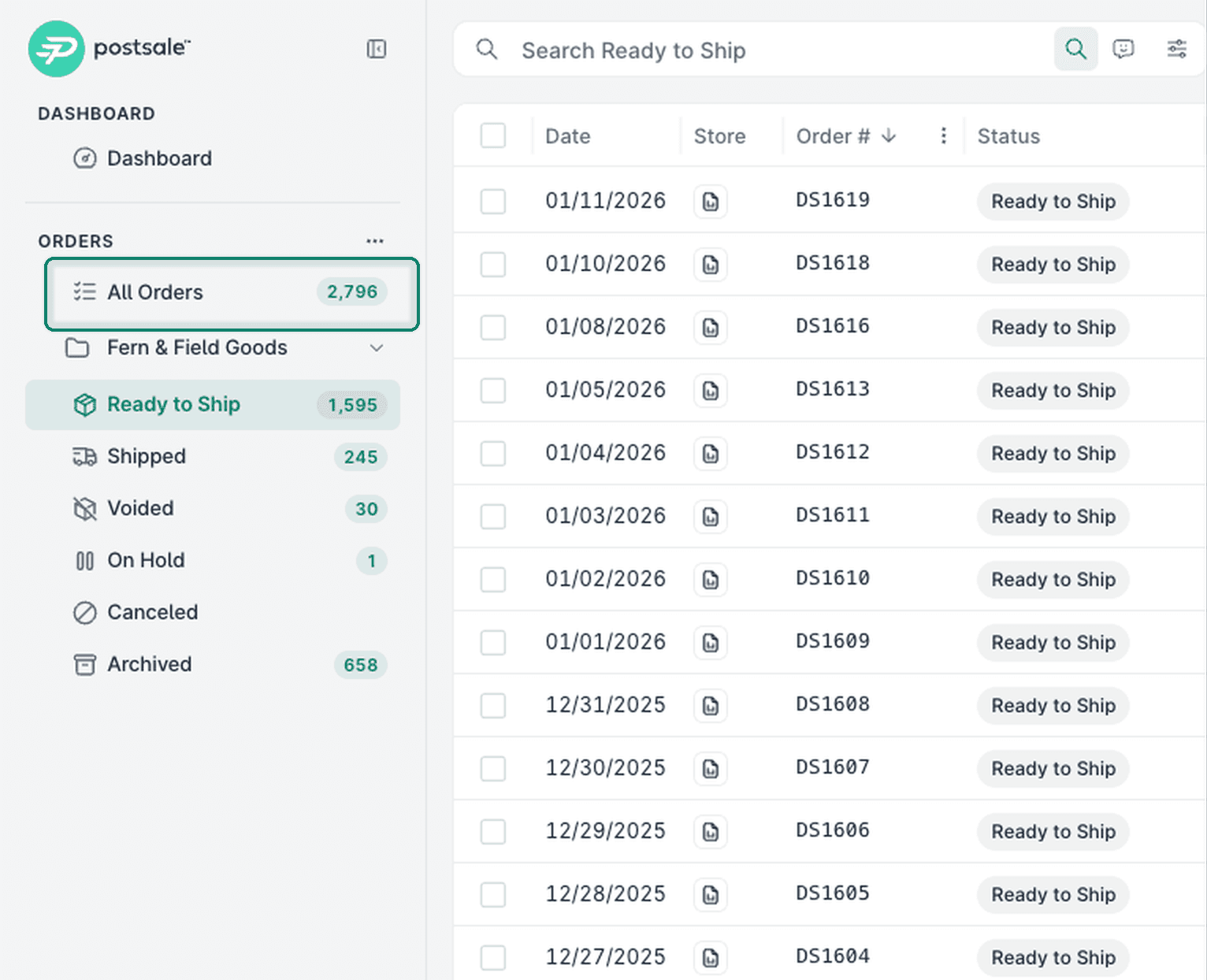View Voided orders
The width and height of the screenshot is (1207, 980).
click(213, 508)
